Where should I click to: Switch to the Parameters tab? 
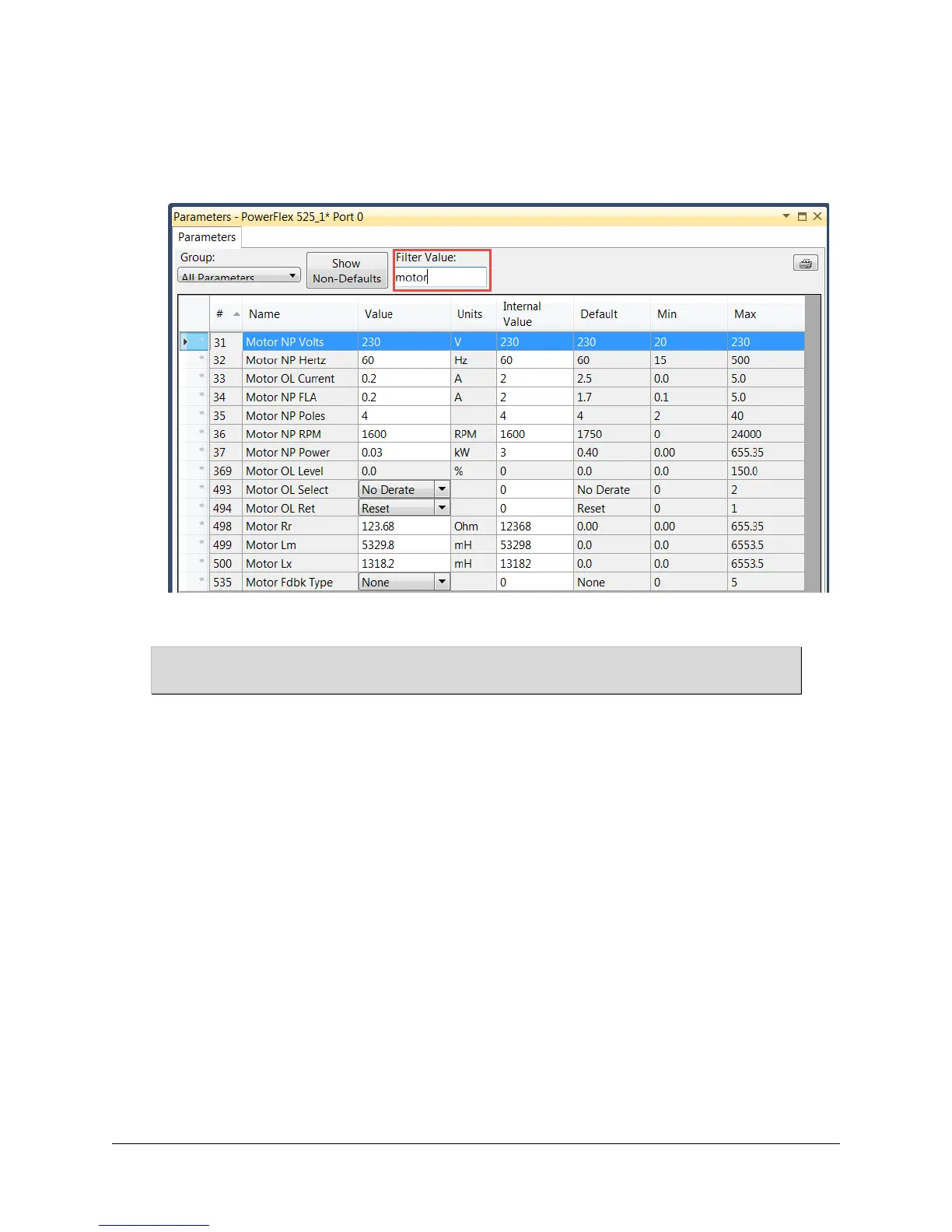tap(207, 237)
